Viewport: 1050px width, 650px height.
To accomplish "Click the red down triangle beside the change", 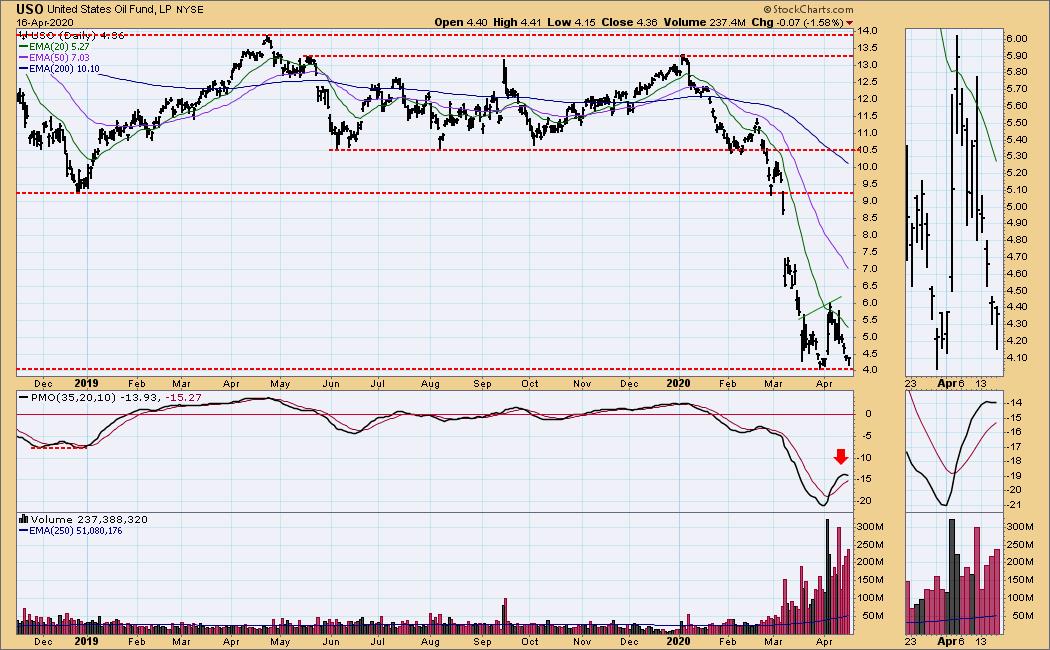I will (x=850, y=23).
